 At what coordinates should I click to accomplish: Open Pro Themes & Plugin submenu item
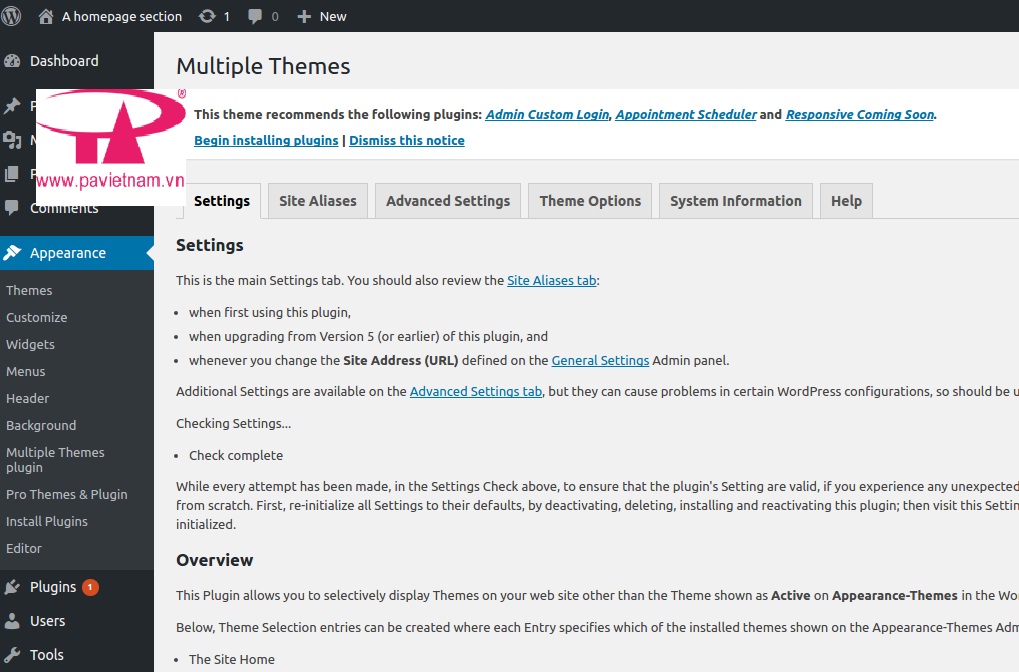click(x=66, y=495)
